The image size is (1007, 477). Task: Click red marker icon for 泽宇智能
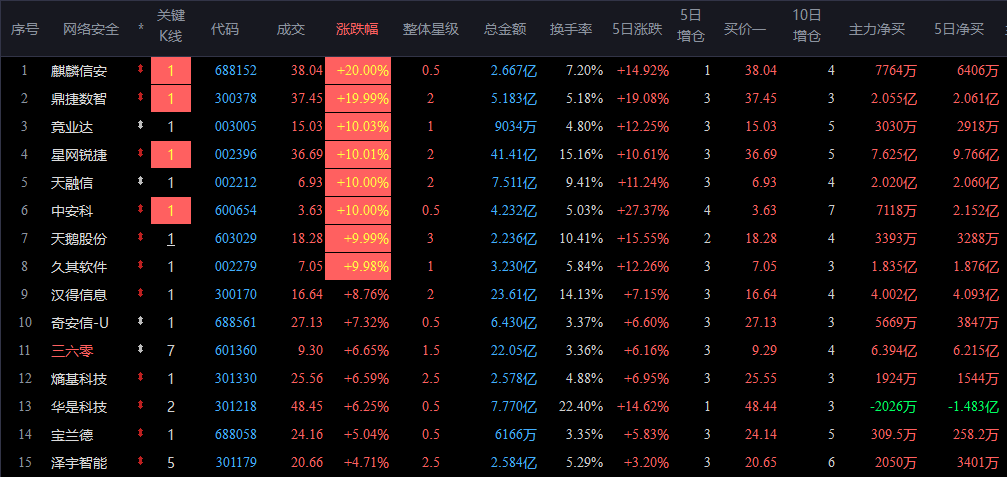coord(141,462)
